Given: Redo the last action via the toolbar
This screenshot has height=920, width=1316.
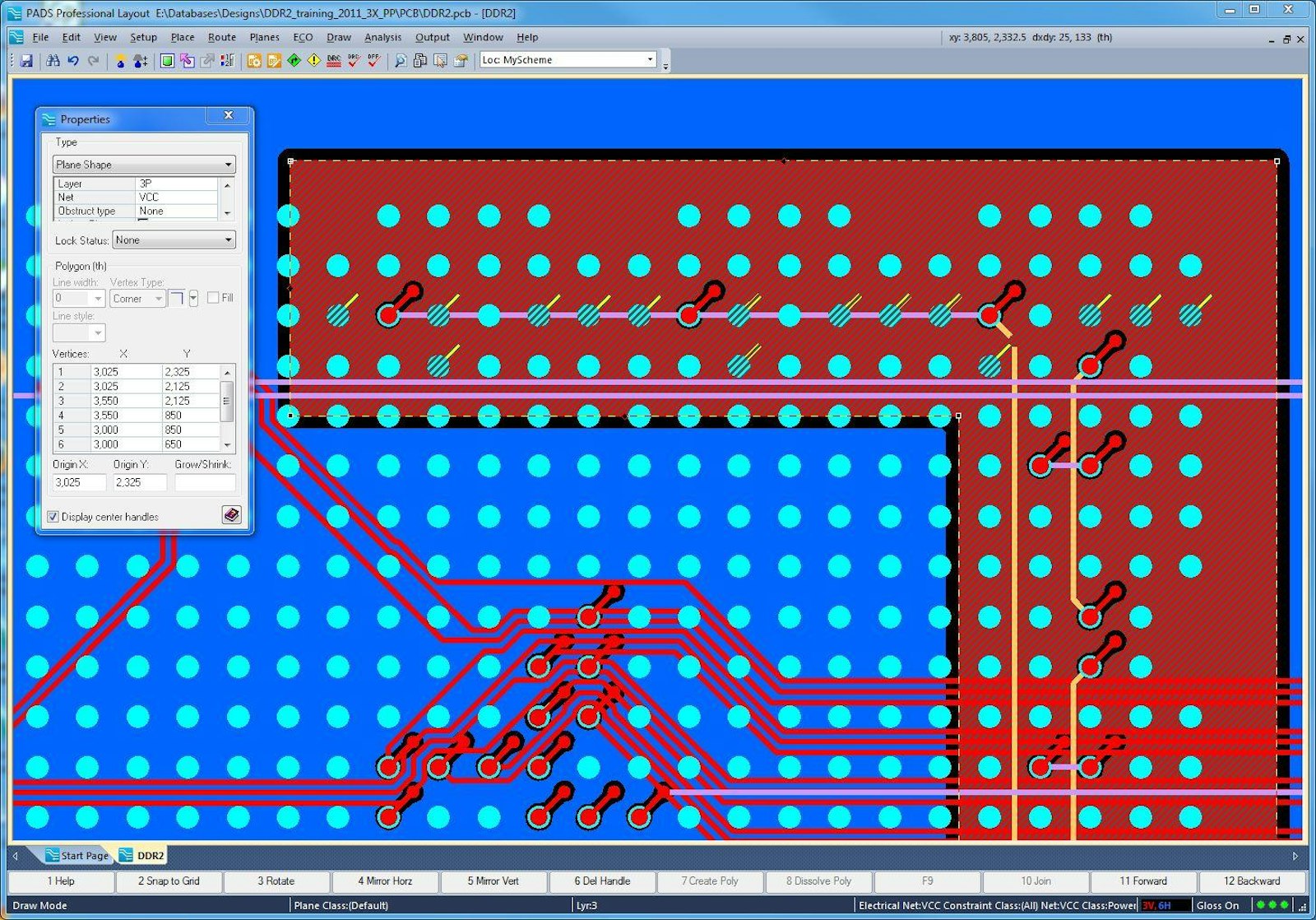Looking at the screenshot, I should [93, 59].
